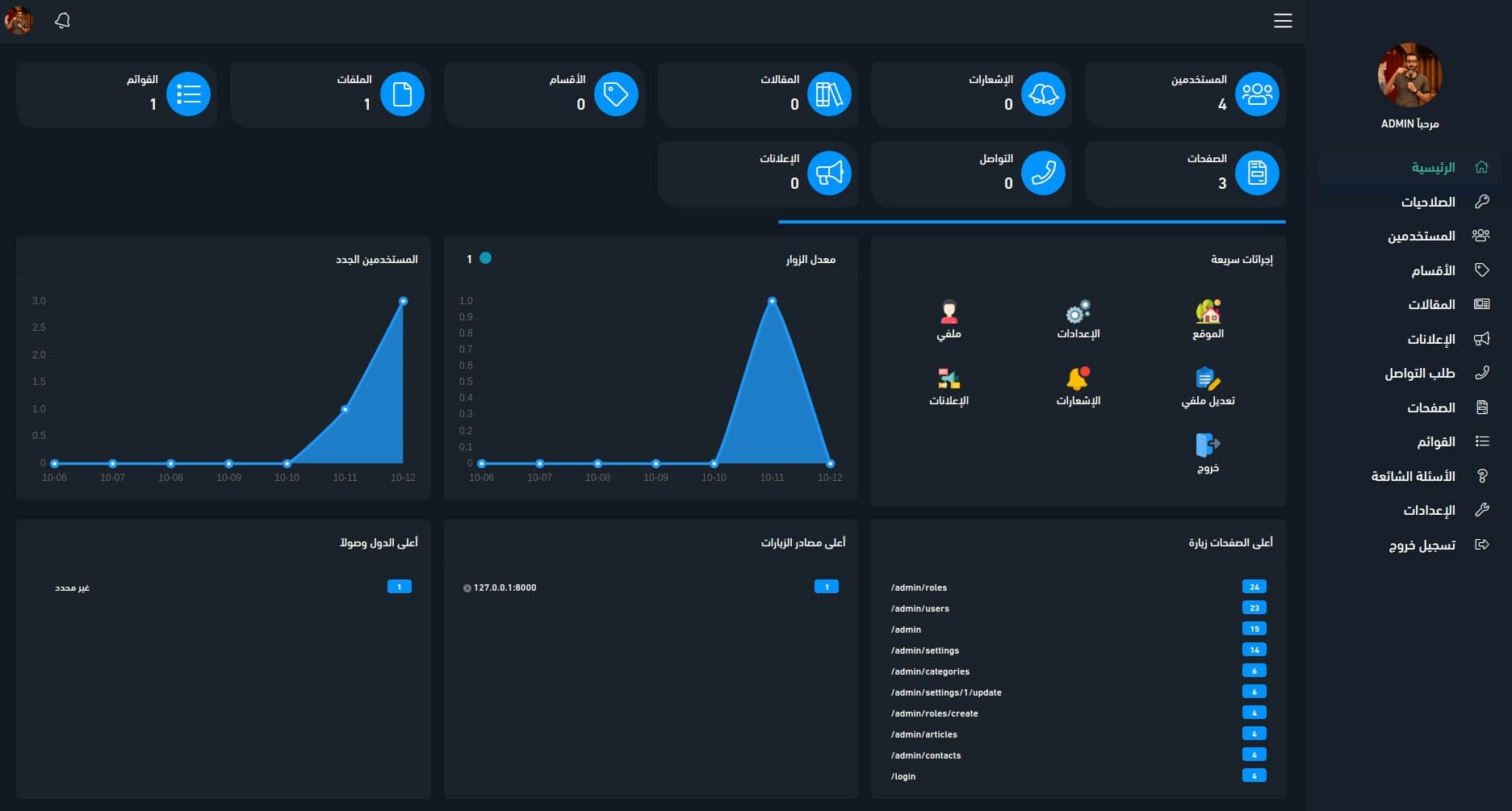Toggle the visitor rate chart legend dot
This screenshot has width=1512, height=811.
[485, 258]
